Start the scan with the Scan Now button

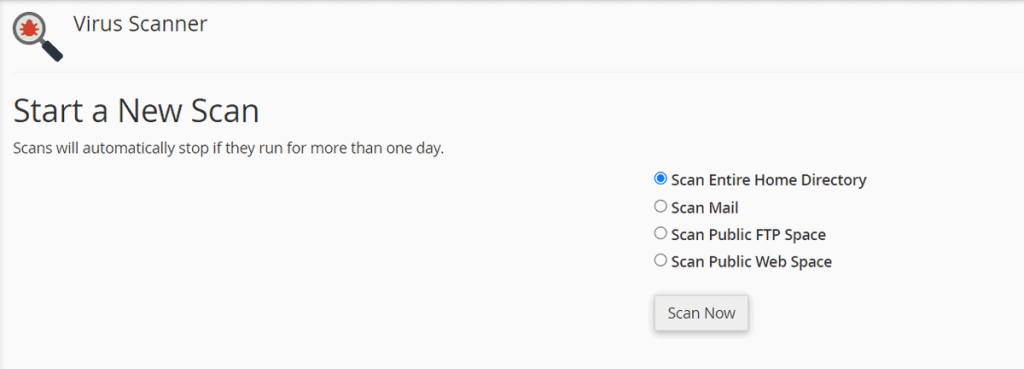[x=701, y=313]
